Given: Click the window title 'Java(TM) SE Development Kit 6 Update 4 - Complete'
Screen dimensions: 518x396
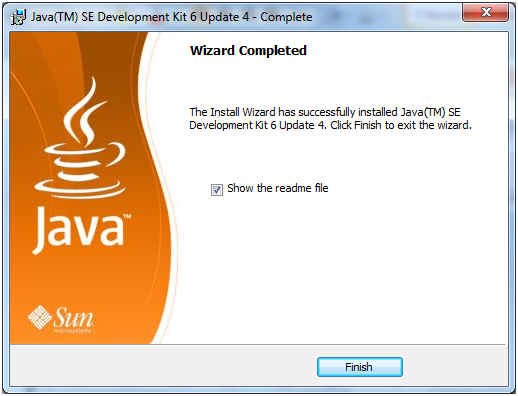Looking at the screenshot, I should (x=171, y=17).
